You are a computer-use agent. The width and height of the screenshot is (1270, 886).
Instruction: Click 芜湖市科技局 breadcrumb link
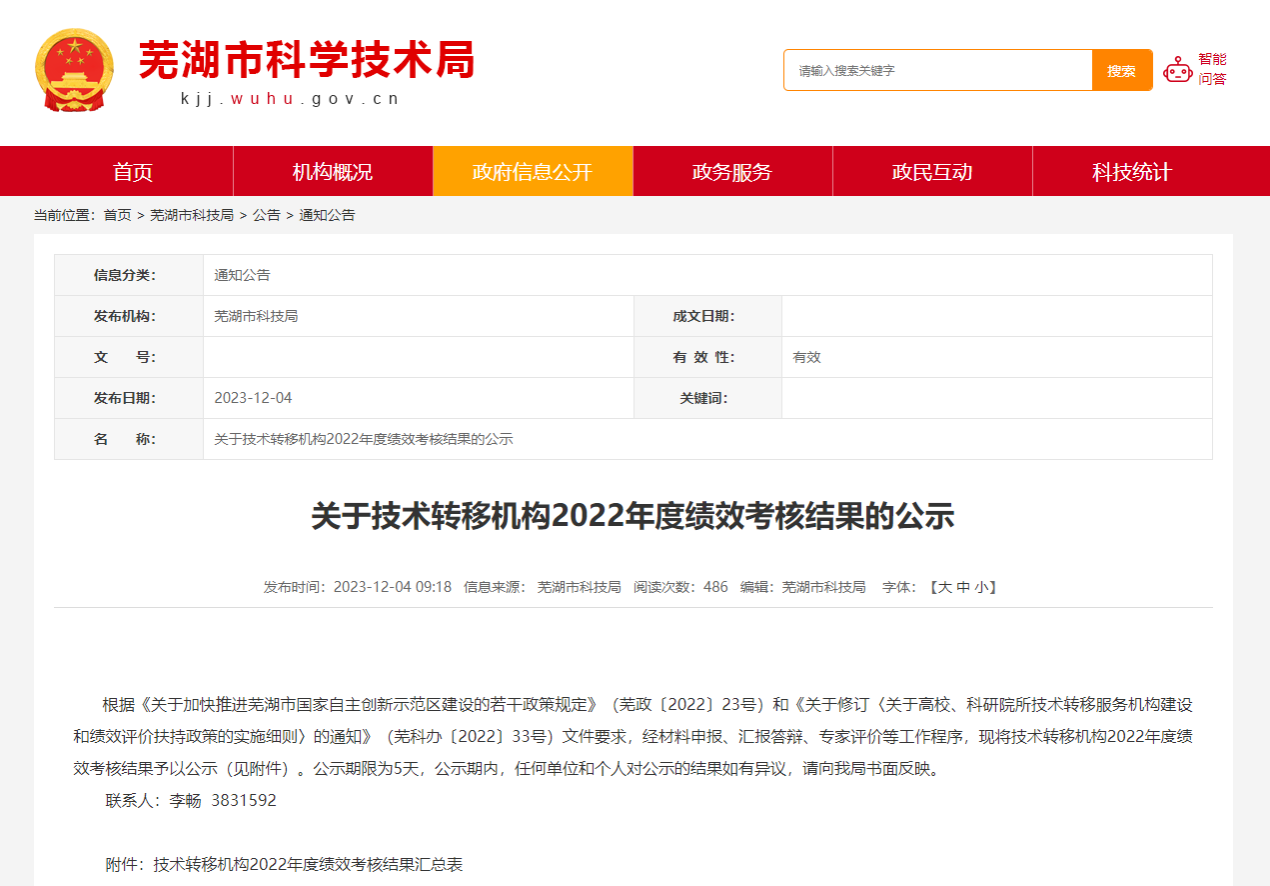(x=192, y=215)
